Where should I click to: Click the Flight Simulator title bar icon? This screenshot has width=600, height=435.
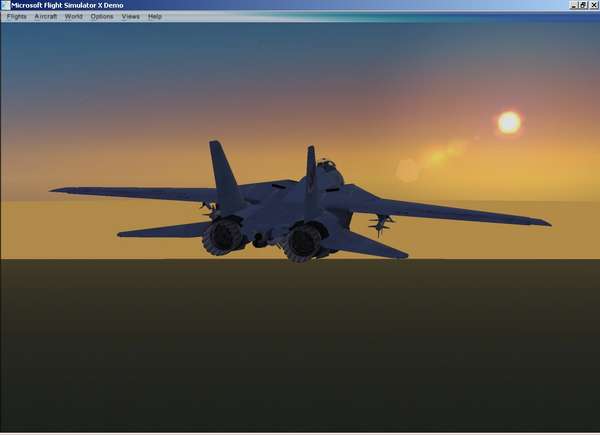(x=5, y=5)
